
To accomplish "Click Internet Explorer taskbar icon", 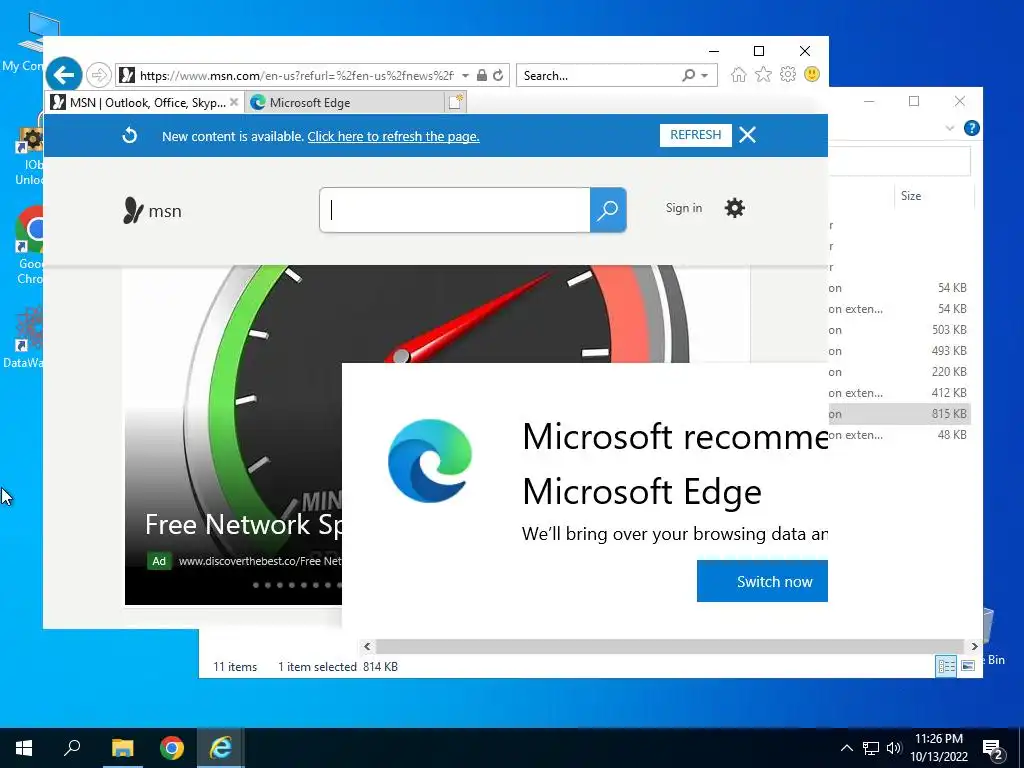I will (x=221, y=748).
